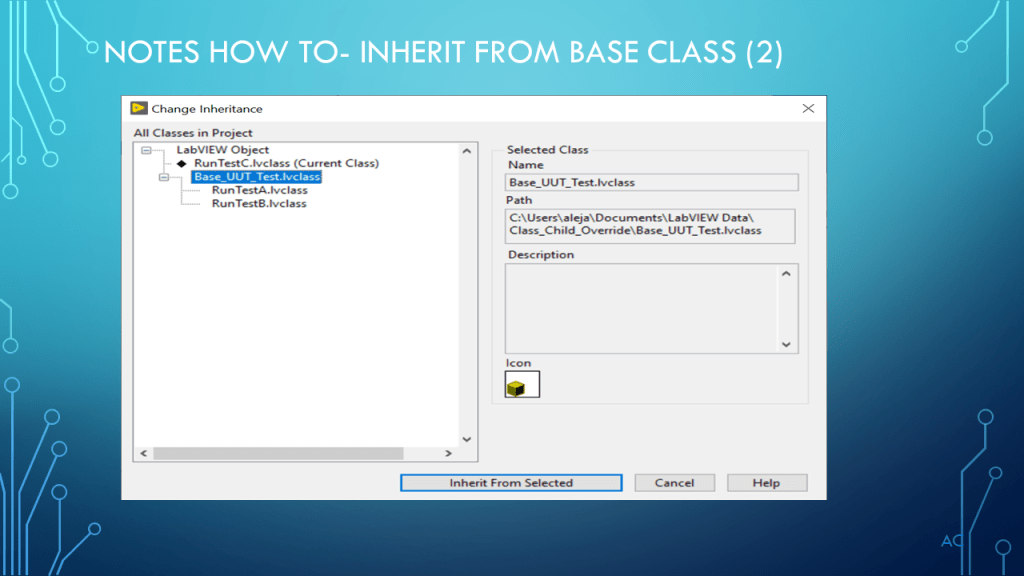Select RunTestC.lvclass (Current Class)
Image resolution: width=1024 pixels, height=576 pixels.
click(286, 163)
